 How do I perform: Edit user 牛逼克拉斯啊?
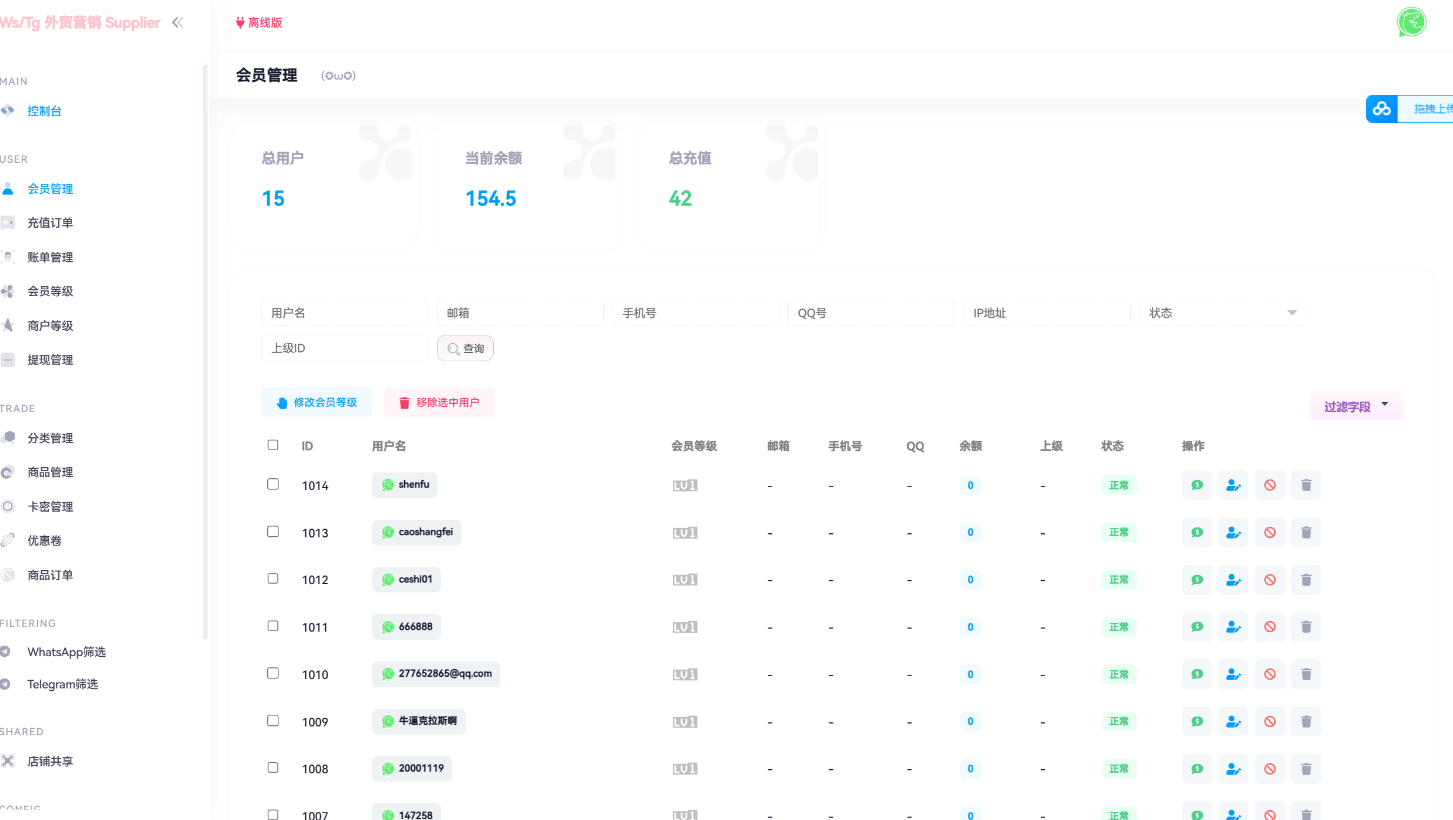pyautogui.click(x=1233, y=721)
